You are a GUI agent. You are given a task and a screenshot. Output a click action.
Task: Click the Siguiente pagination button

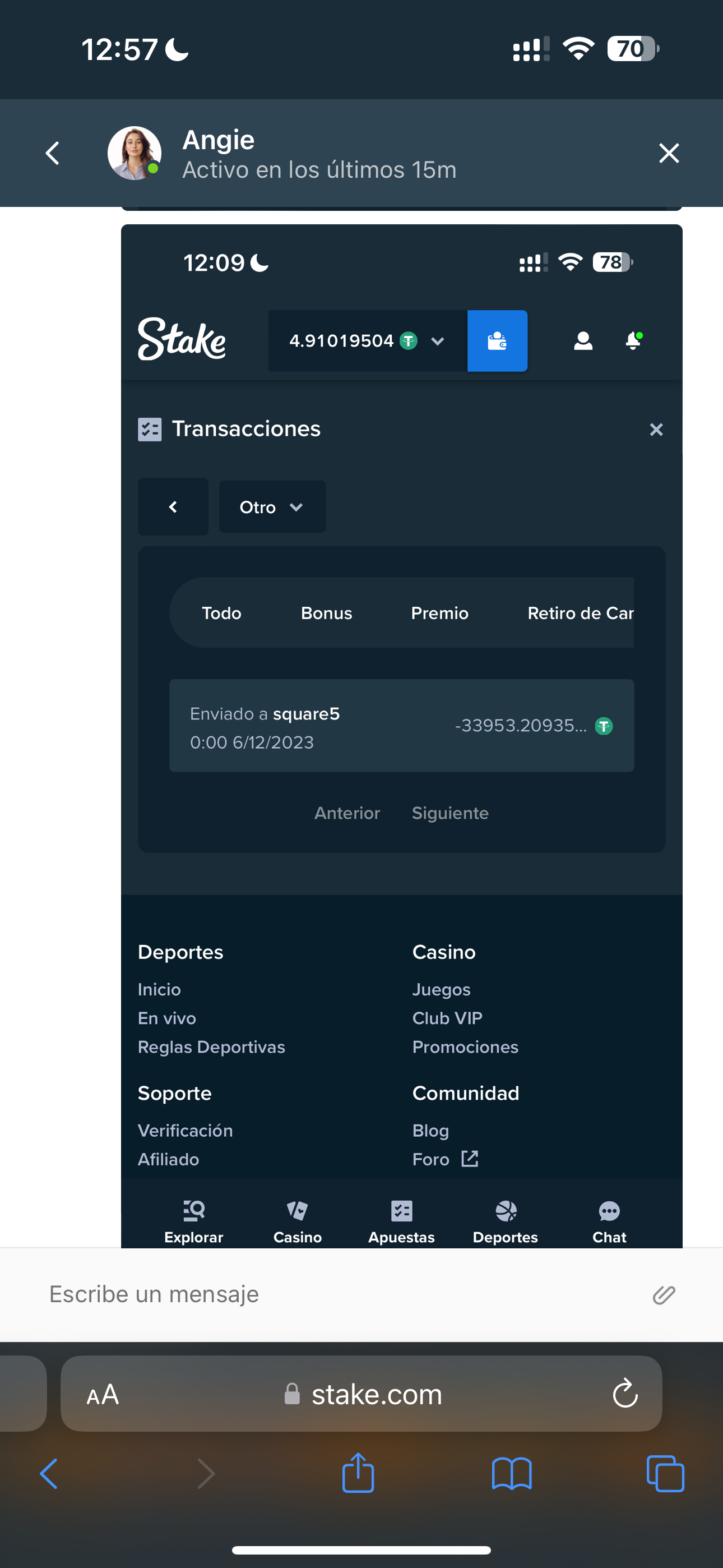[451, 813]
